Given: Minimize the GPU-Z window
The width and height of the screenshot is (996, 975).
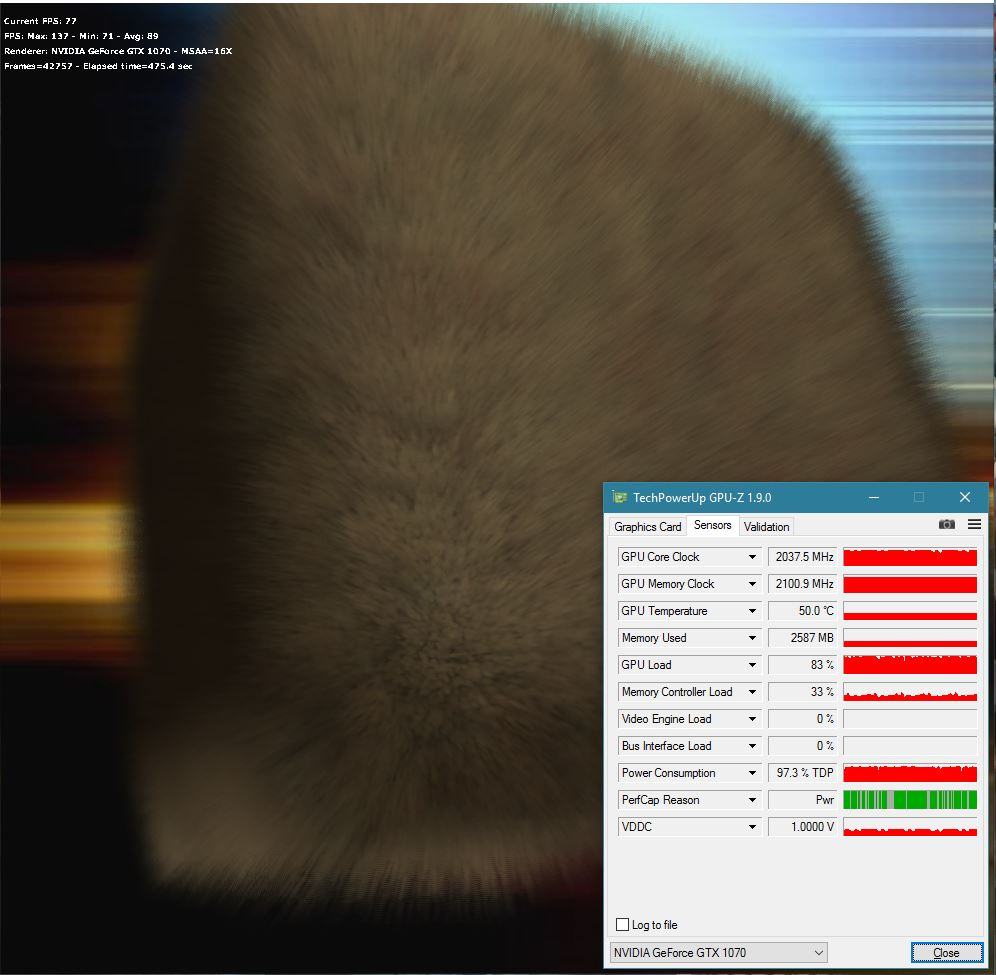Looking at the screenshot, I should [874, 497].
